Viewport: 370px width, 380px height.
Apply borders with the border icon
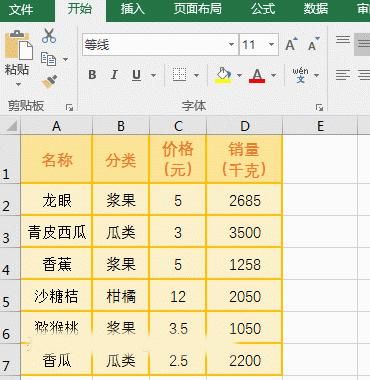click(180, 75)
